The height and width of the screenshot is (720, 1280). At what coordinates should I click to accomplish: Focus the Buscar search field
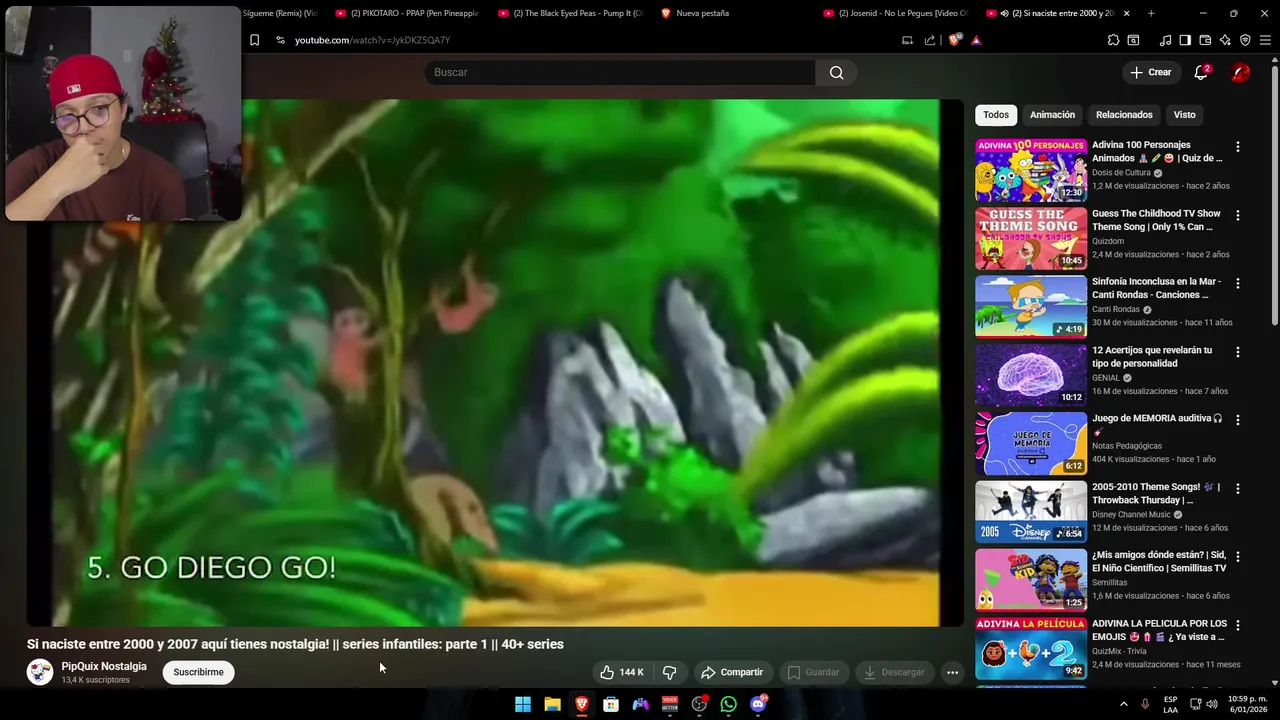[620, 72]
